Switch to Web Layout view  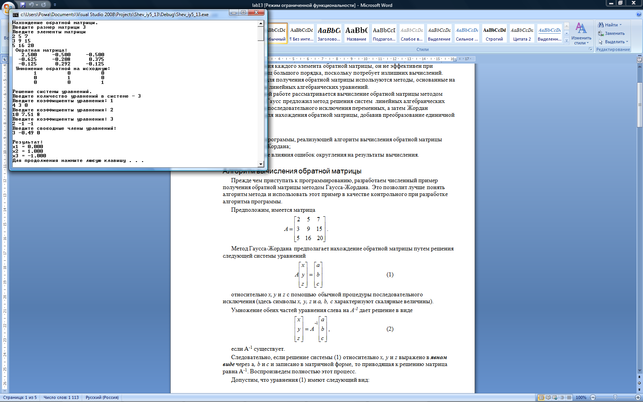coord(555,397)
